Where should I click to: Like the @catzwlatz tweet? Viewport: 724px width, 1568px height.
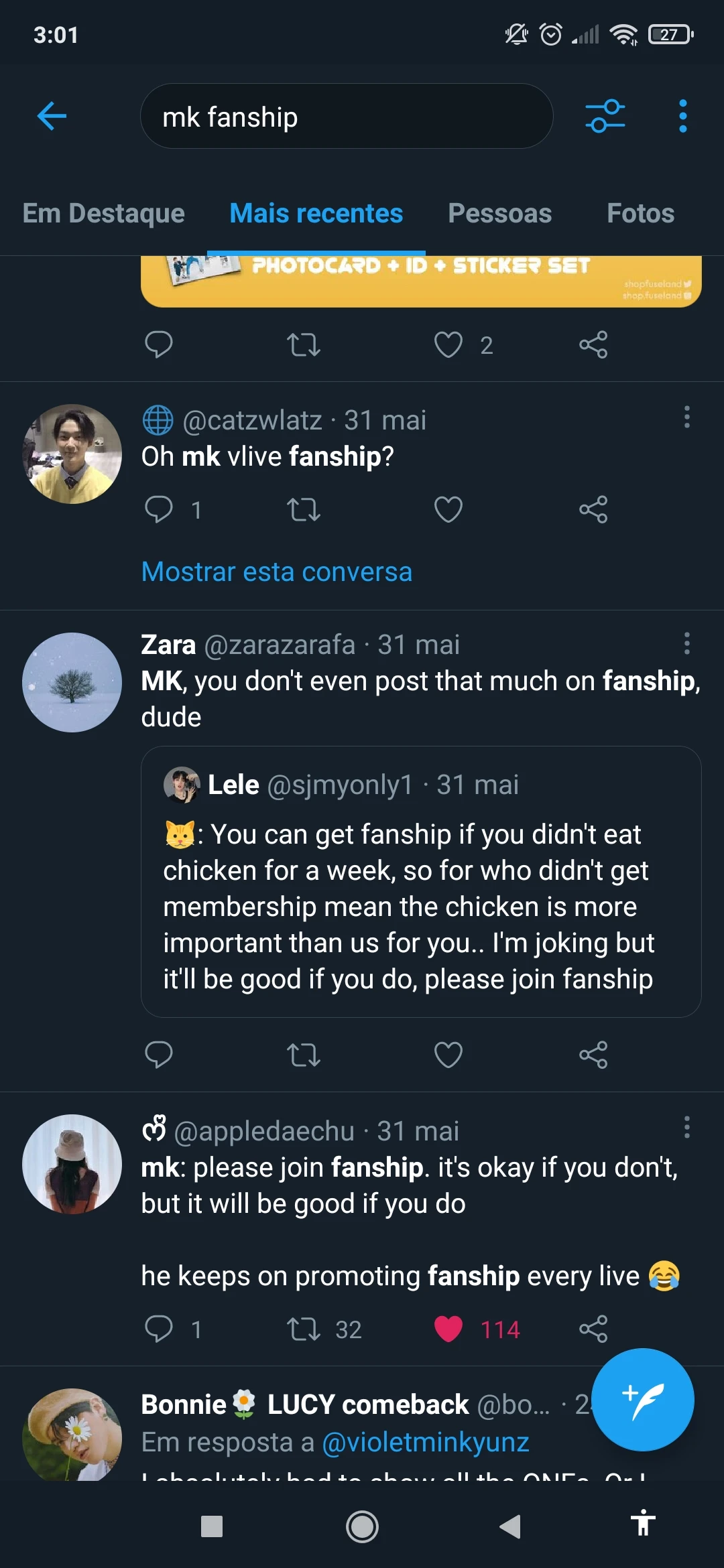pos(448,509)
